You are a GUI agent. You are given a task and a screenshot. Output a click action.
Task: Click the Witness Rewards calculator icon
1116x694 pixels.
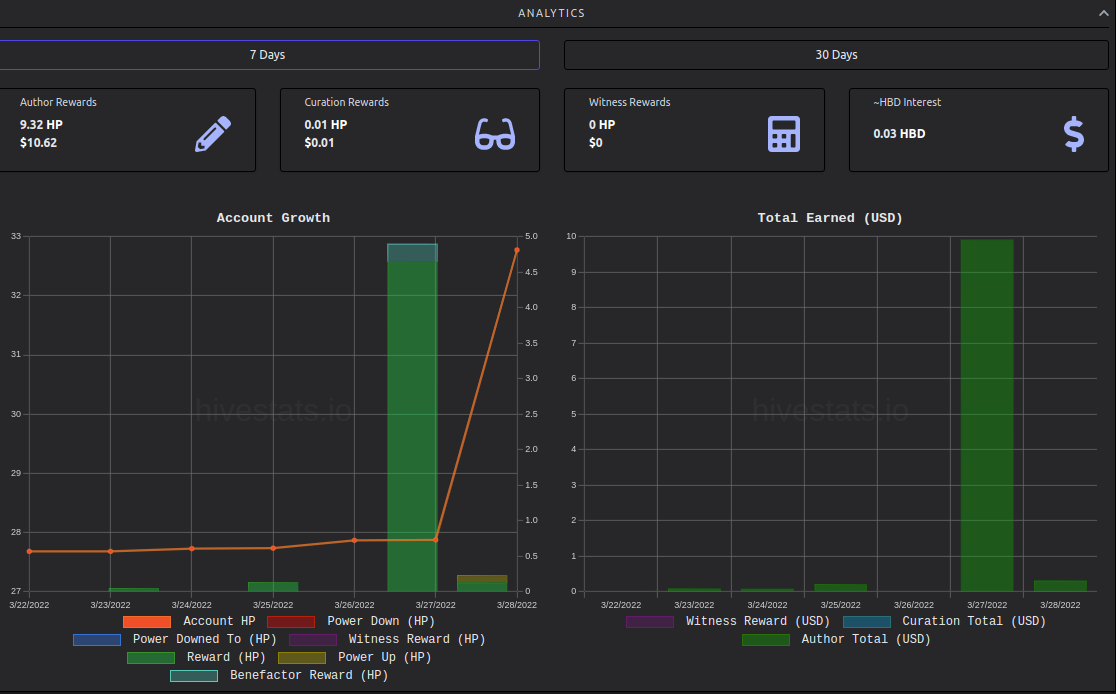coord(784,134)
